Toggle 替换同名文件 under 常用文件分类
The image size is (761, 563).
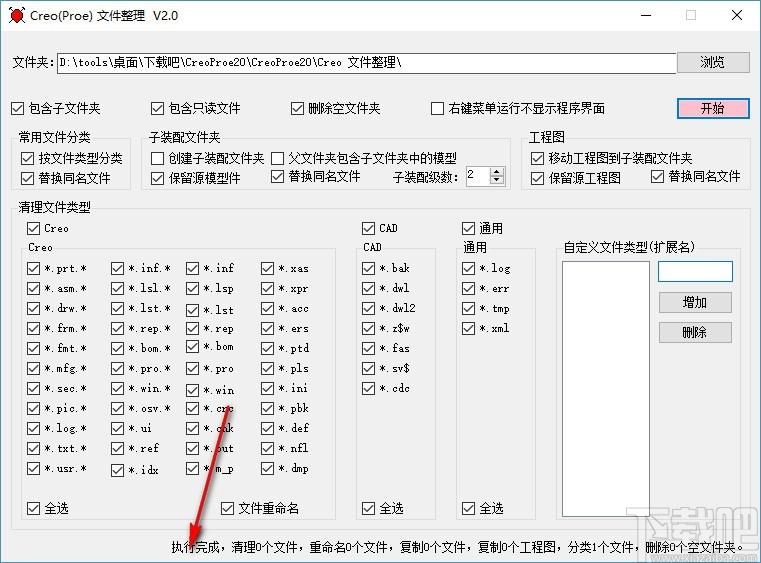[27, 178]
